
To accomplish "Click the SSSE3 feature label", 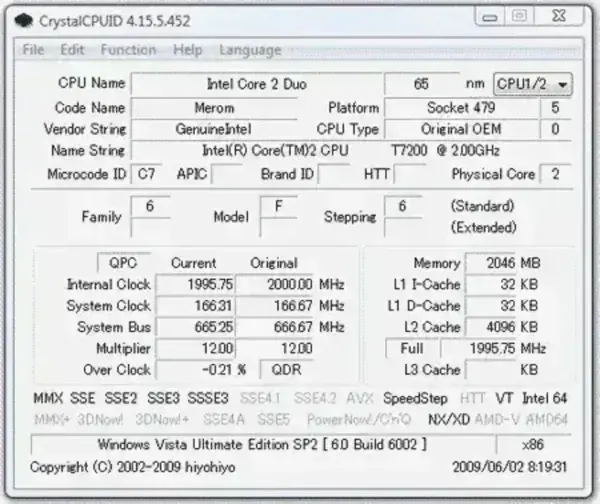I will (208, 398).
